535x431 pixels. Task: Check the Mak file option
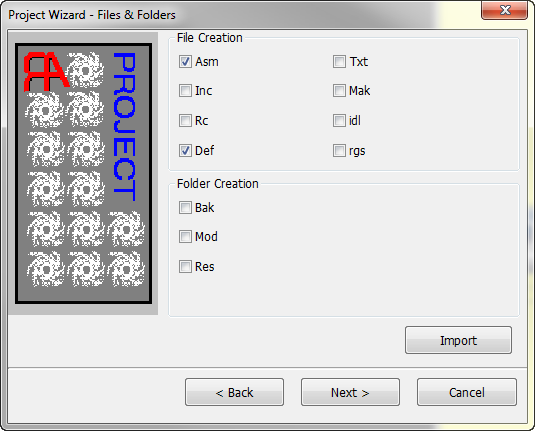339,91
